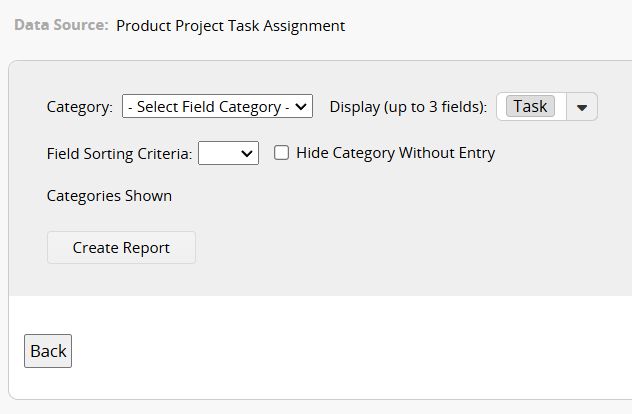Click Product Project Task Assignment text
This screenshot has width=632, height=414.
tap(230, 26)
